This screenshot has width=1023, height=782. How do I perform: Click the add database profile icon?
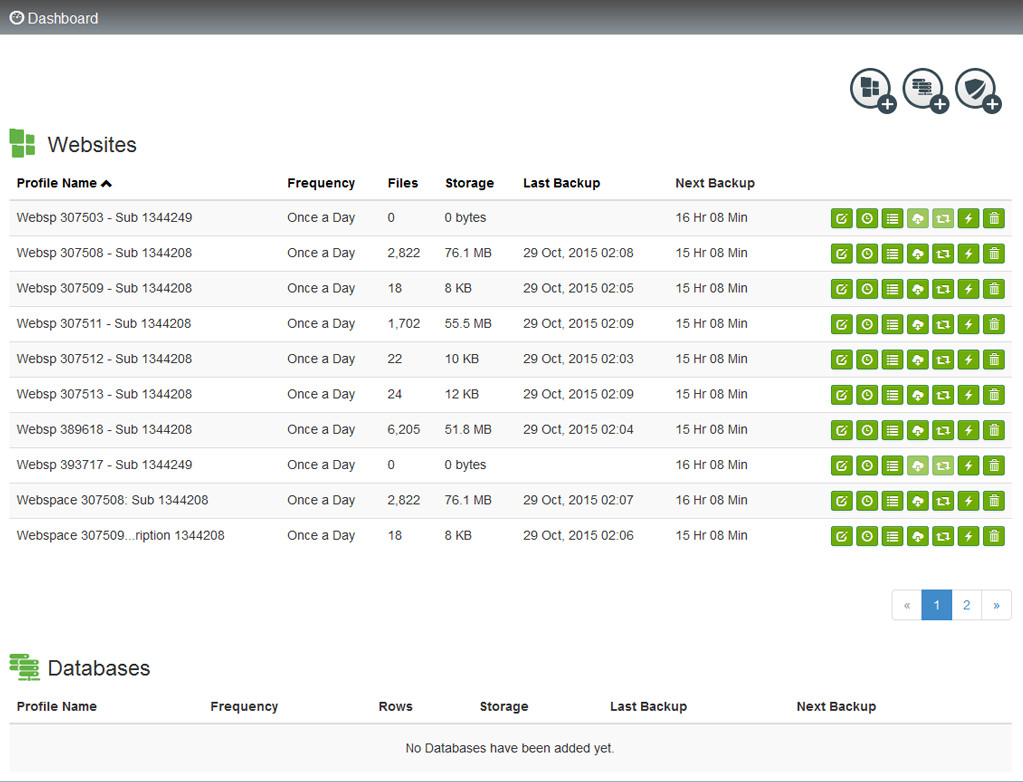tap(925, 90)
